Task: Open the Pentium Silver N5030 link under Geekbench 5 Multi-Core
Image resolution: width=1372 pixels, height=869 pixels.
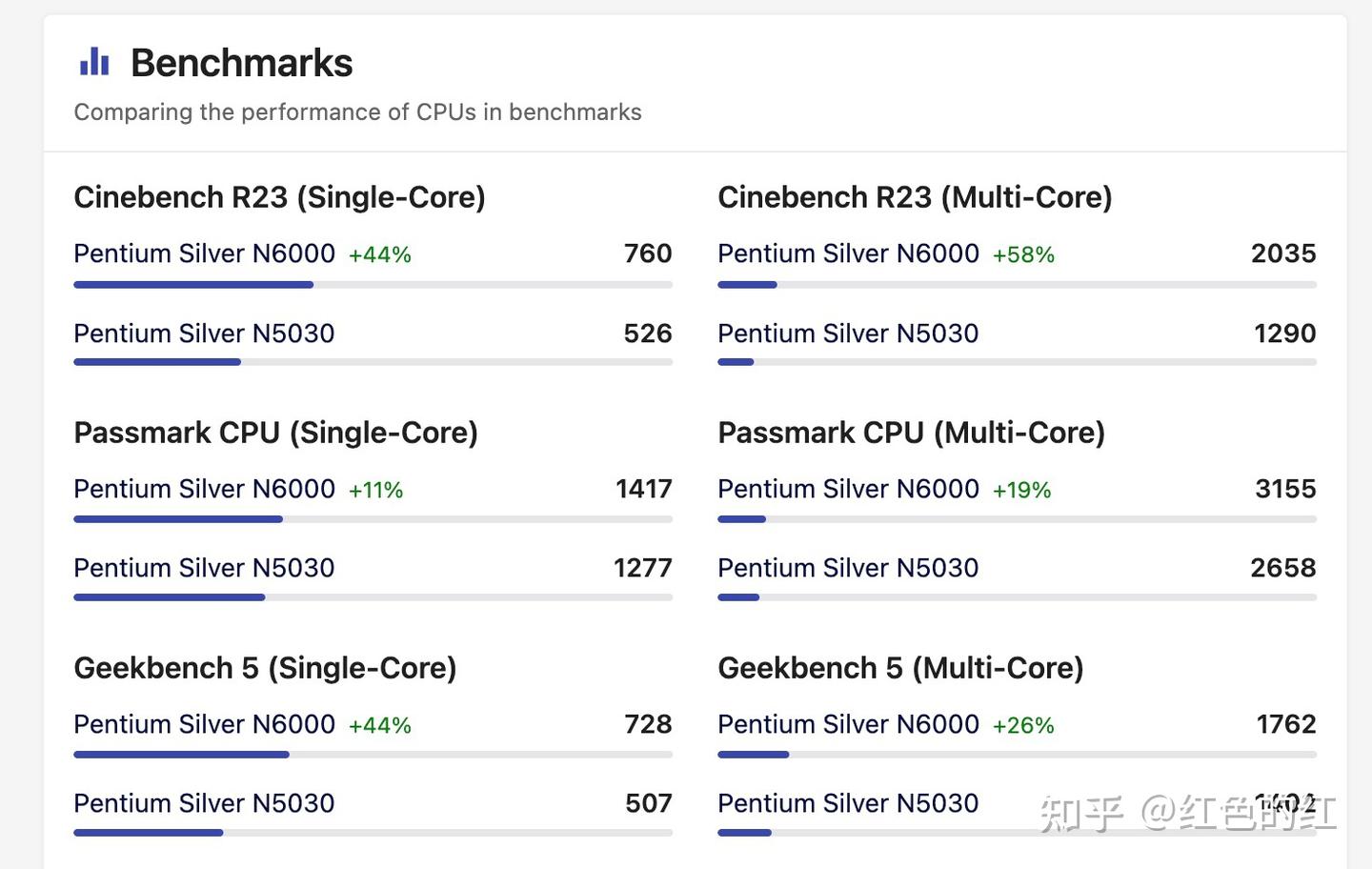Action: click(x=848, y=803)
